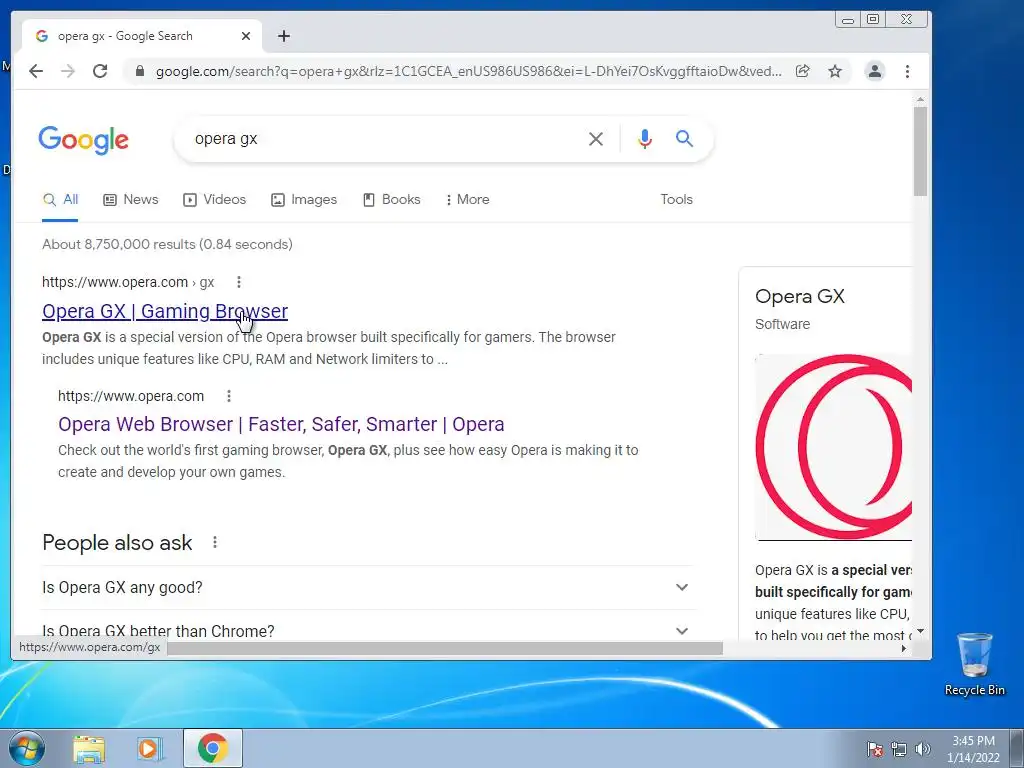Select Recycle Bin on desktop

(974, 664)
